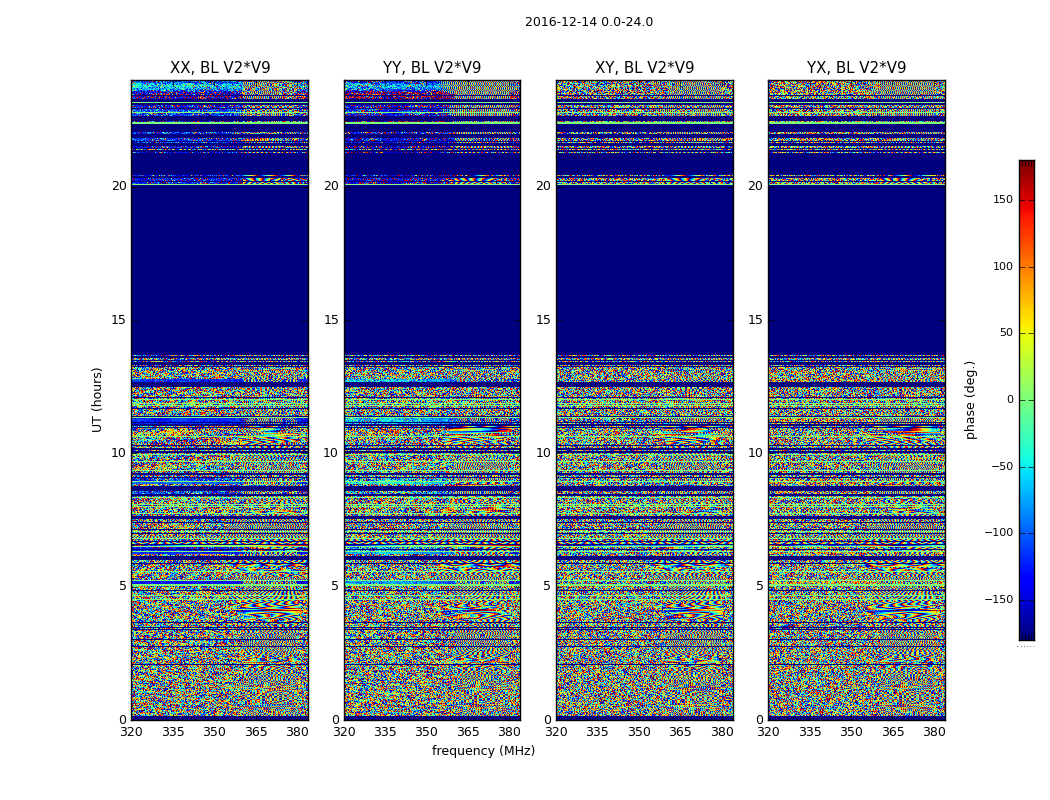Viewport: 1050px width, 800px height.
Task: Click YY plot x-tick label '335'
Action: 385,732
